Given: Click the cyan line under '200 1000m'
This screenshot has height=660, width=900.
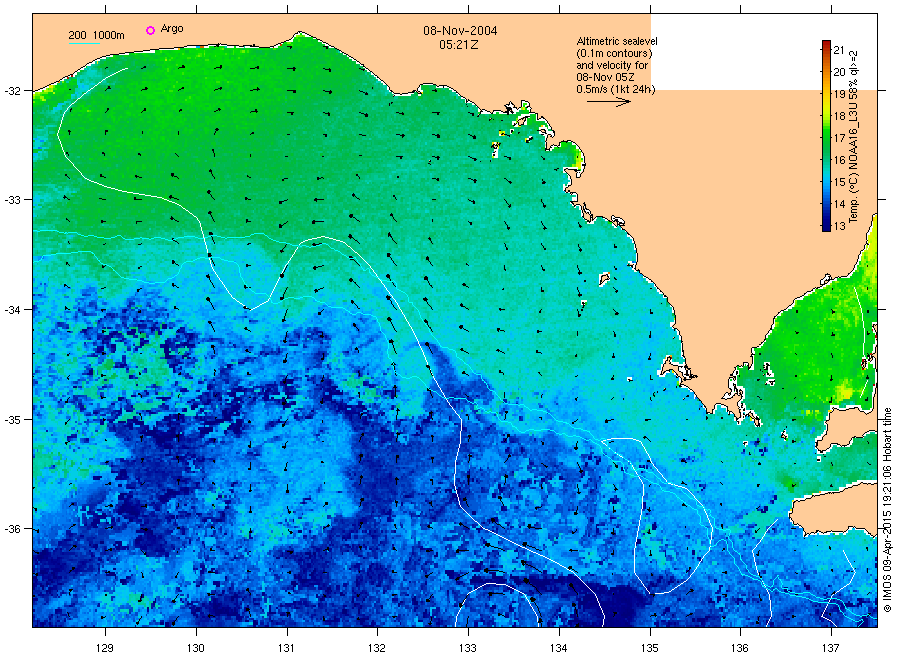Looking at the screenshot, I should coord(84,44).
